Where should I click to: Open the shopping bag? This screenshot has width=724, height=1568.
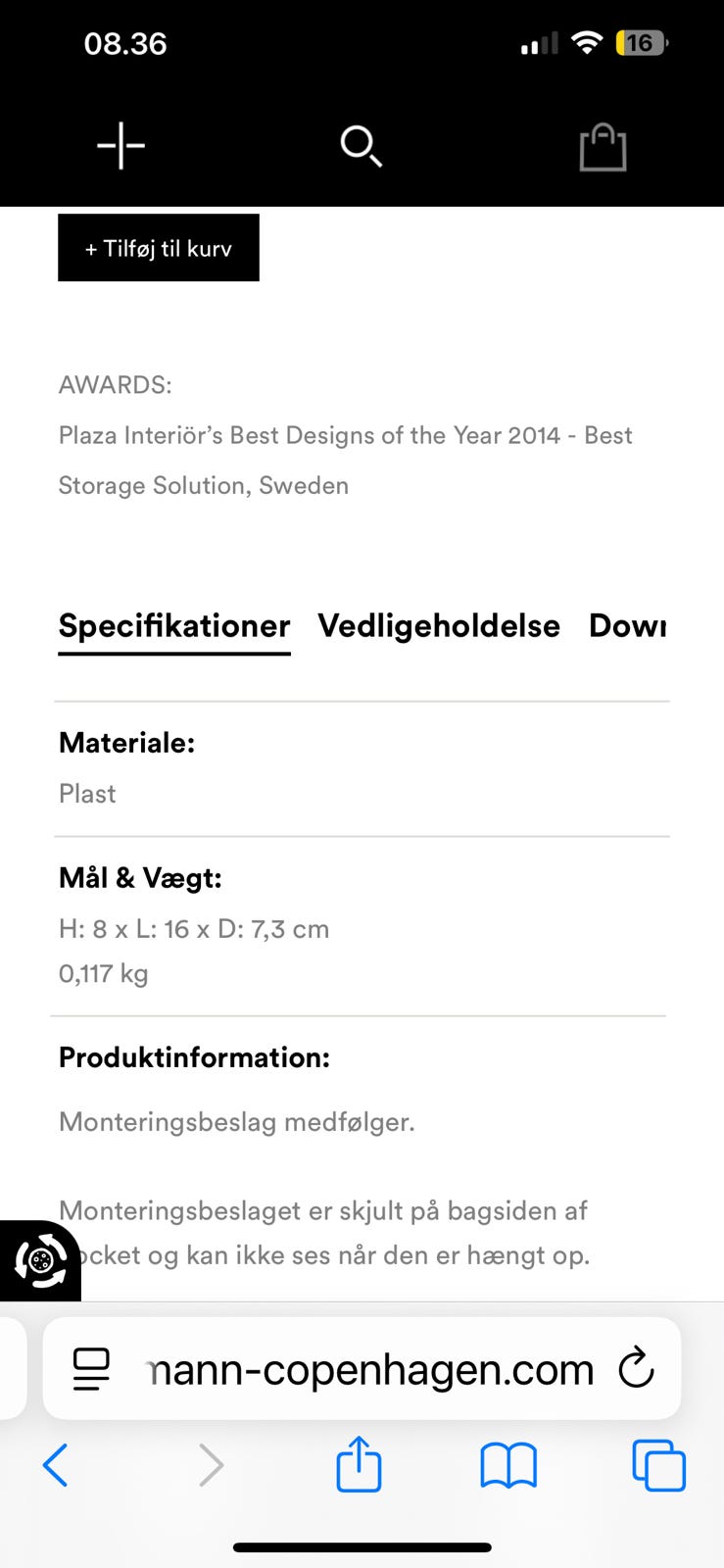(x=603, y=147)
